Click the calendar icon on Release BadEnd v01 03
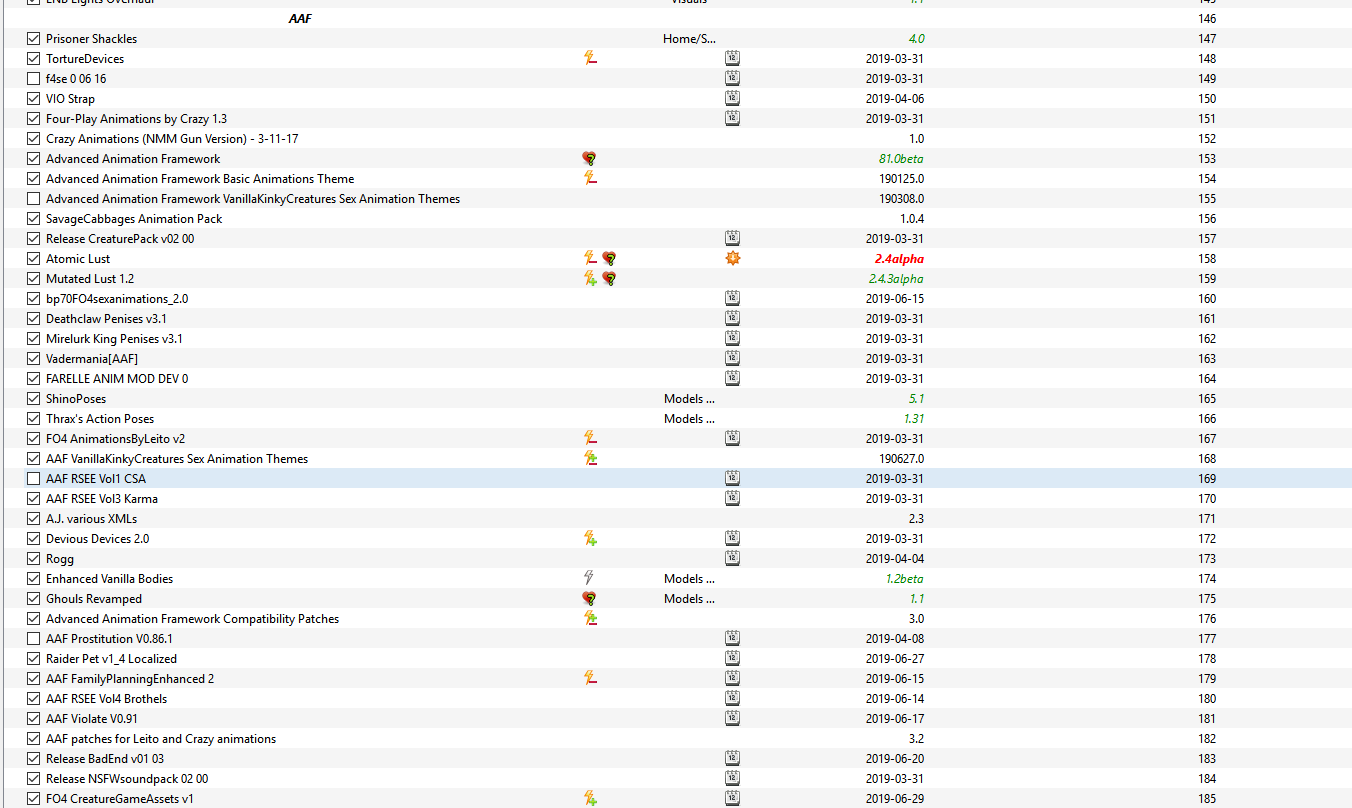This screenshot has height=808, width=1352. (x=732, y=757)
